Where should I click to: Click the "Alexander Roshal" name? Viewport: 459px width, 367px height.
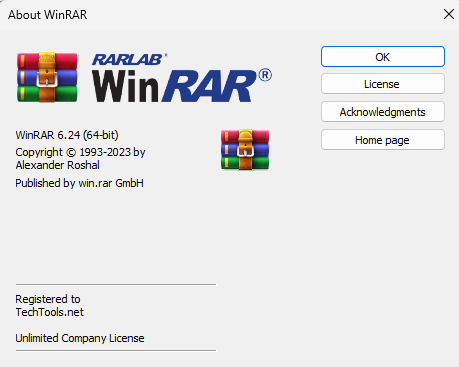tap(57, 165)
